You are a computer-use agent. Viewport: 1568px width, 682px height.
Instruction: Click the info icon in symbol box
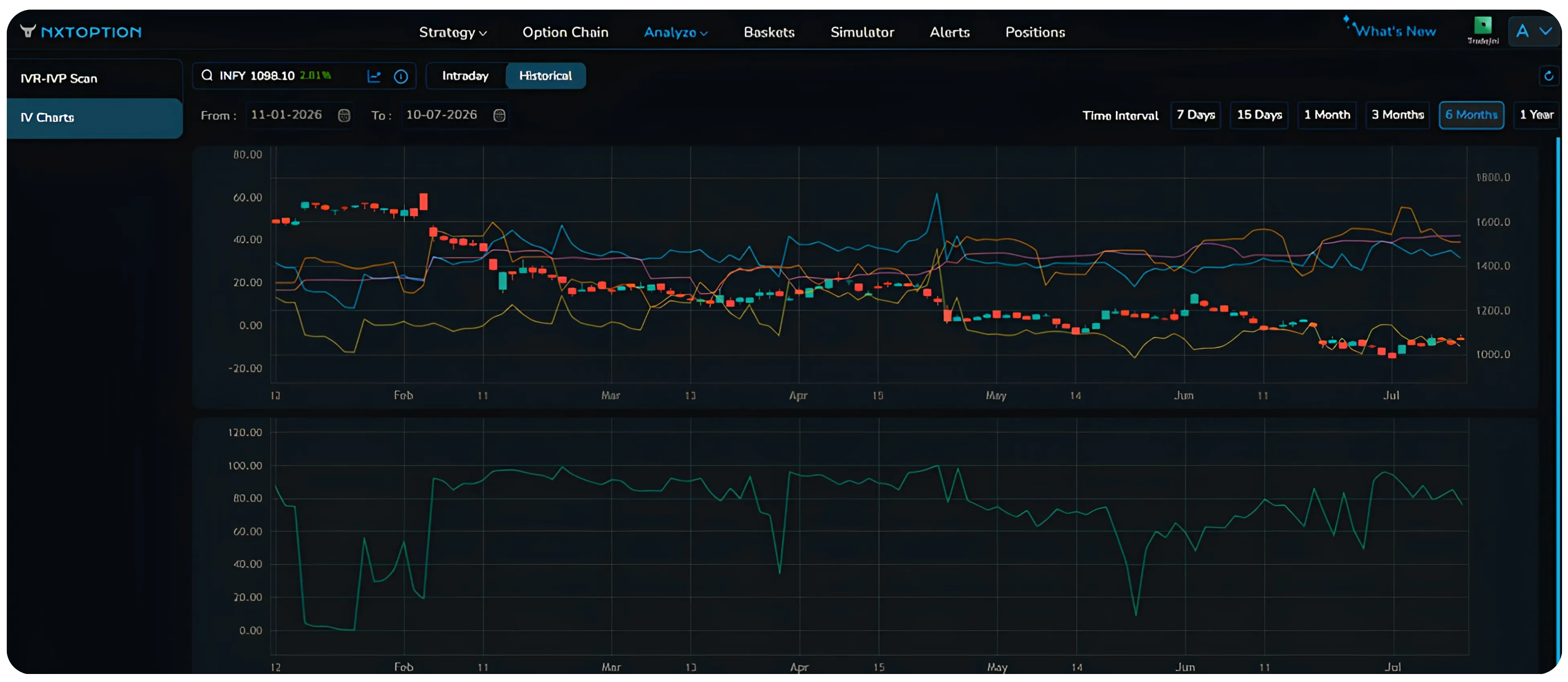[x=401, y=76]
